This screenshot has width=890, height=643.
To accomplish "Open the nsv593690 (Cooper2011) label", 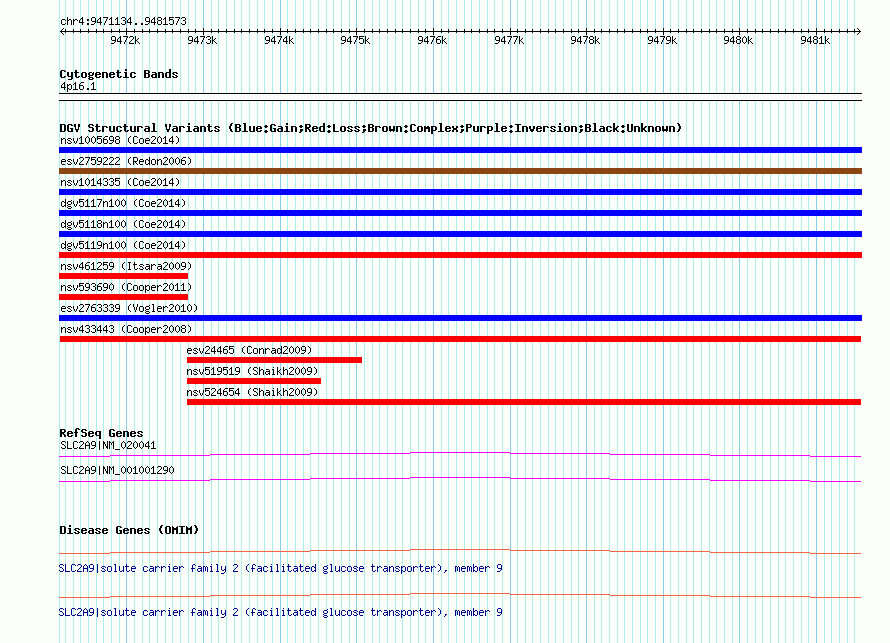I will point(126,287).
